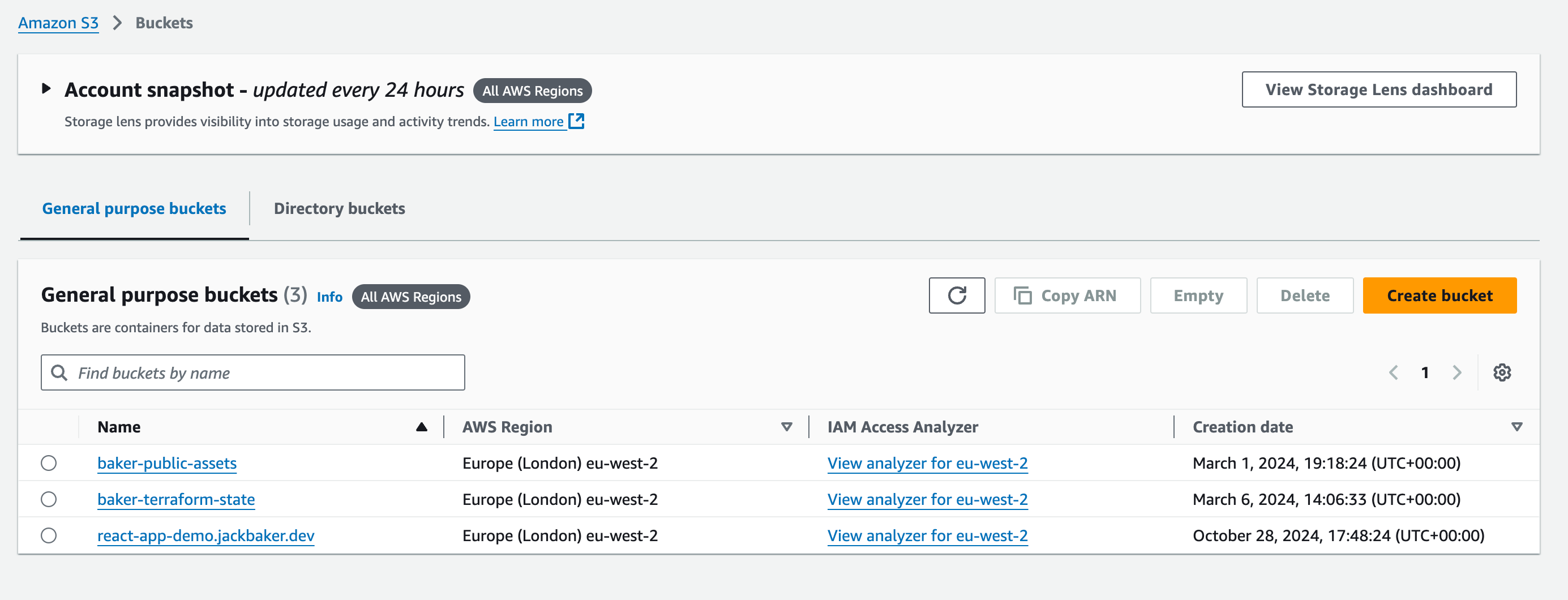The image size is (1568, 600).
Task: Click the refresh buckets icon button
Action: pyautogui.click(x=956, y=295)
